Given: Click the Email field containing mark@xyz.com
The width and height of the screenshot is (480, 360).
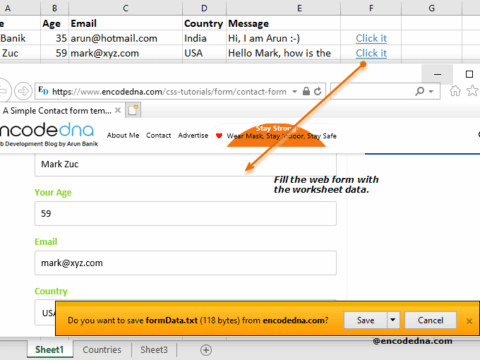Looking at the screenshot, I should 185,263.
